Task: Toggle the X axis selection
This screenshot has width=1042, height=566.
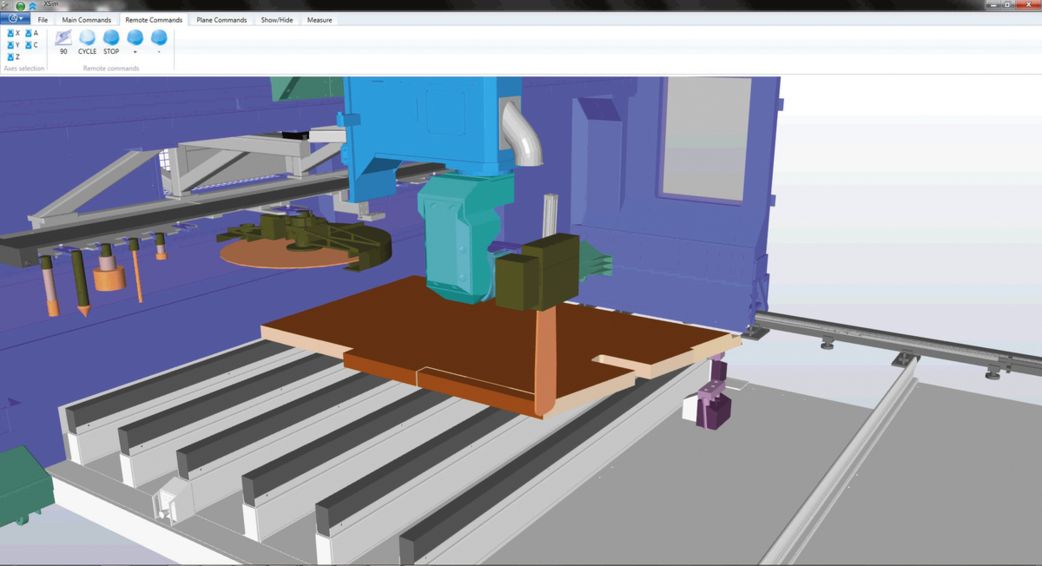Action: tap(12, 33)
